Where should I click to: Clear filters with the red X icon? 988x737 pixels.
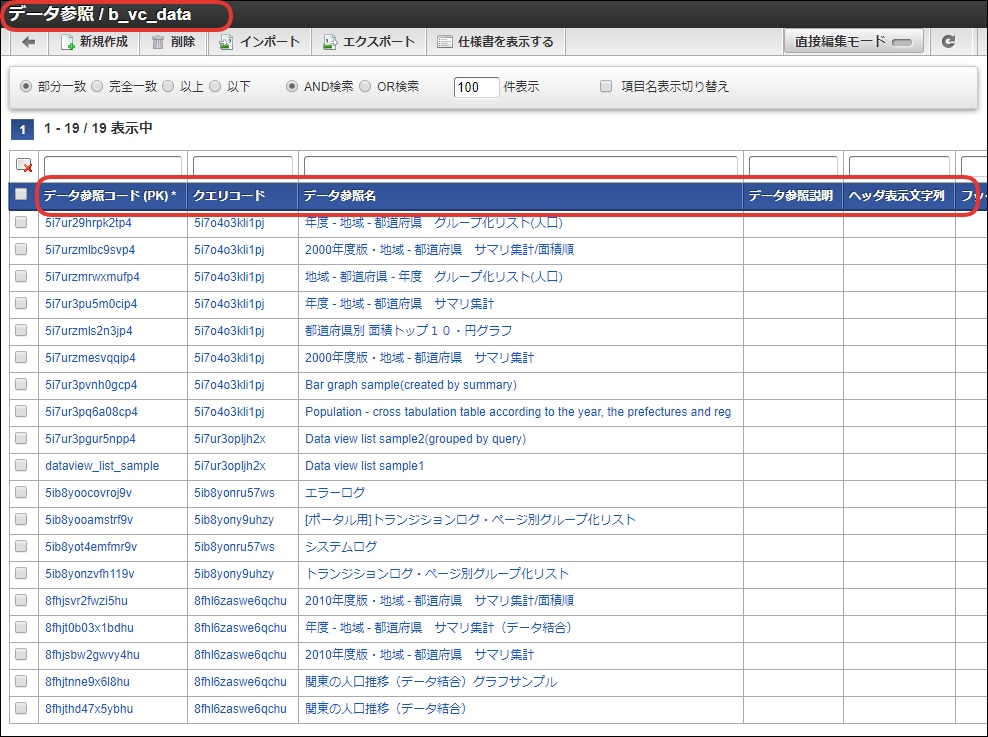[x=24, y=166]
